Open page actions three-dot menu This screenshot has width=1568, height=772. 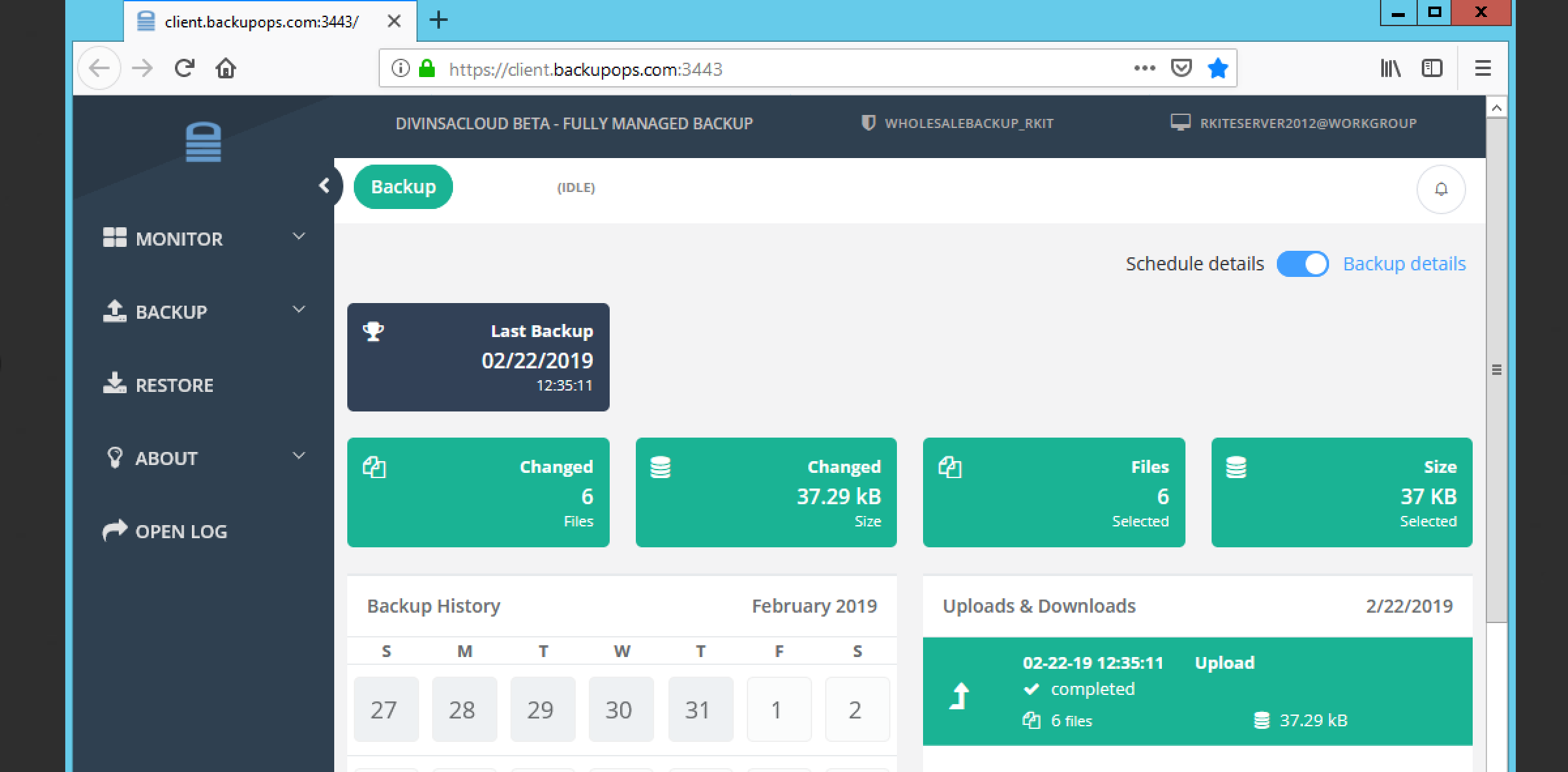(1144, 68)
